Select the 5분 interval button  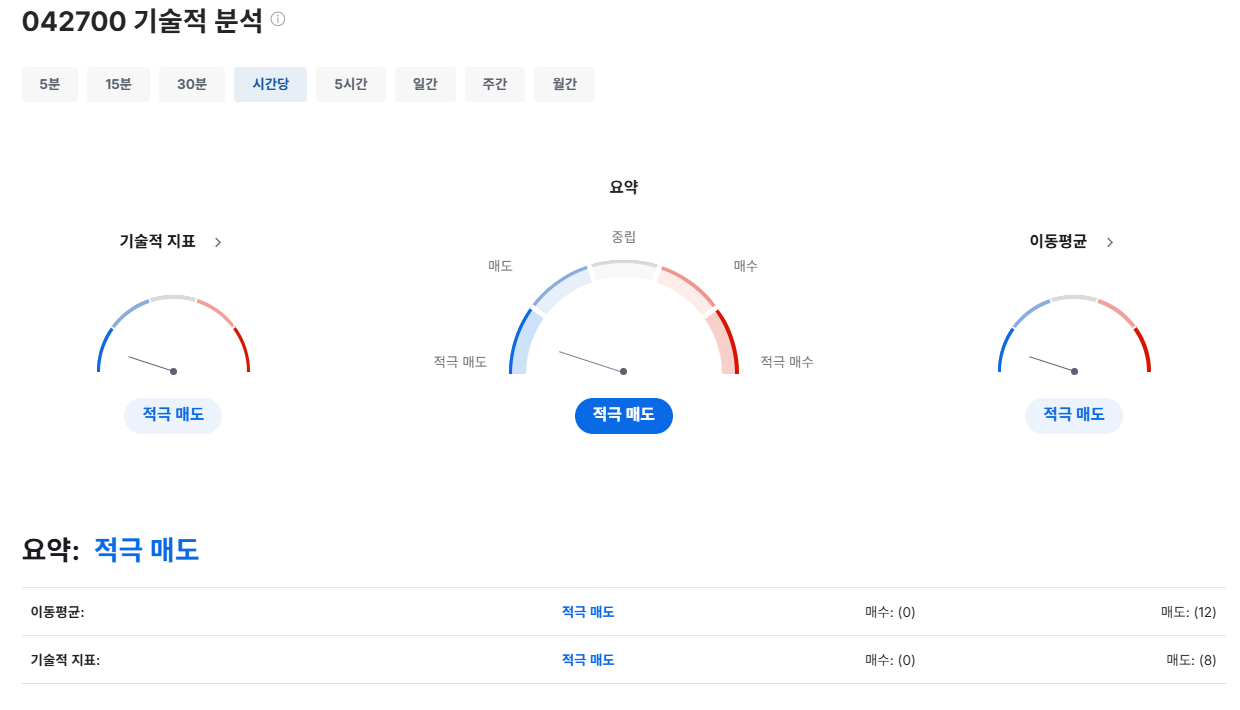point(49,84)
